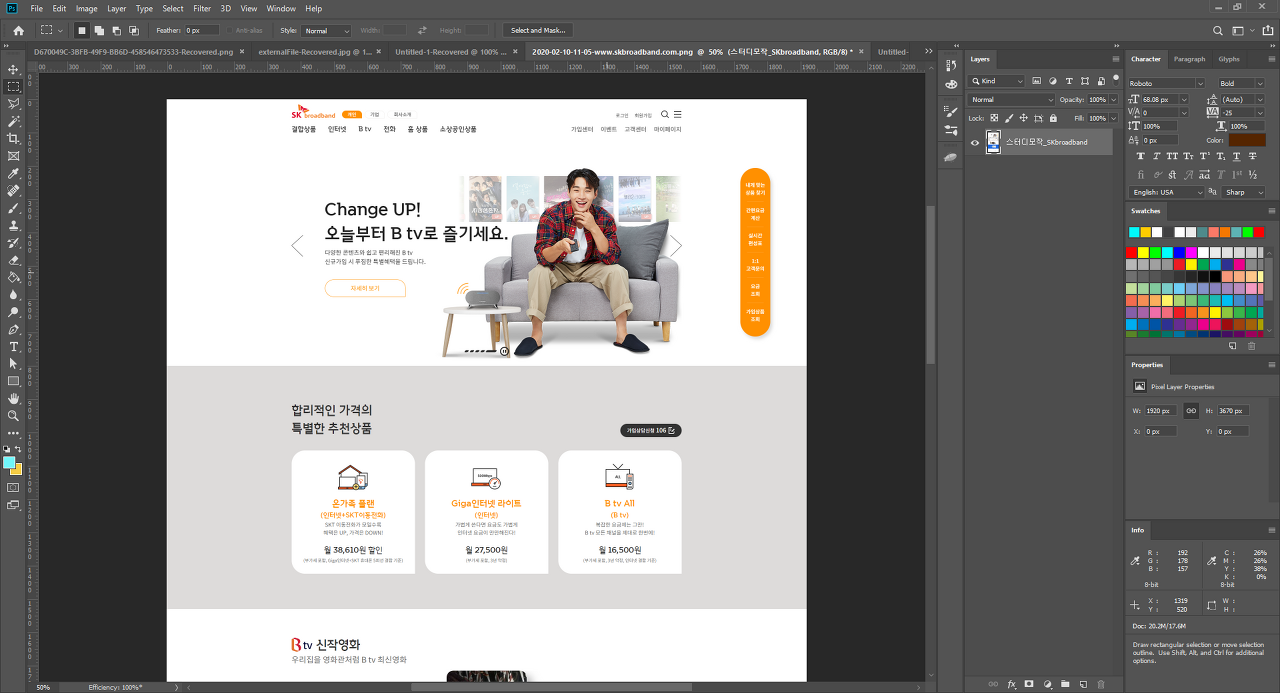1280x693 pixels.
Task: Open the Style dropdown set to Normal
Action: 327,31
